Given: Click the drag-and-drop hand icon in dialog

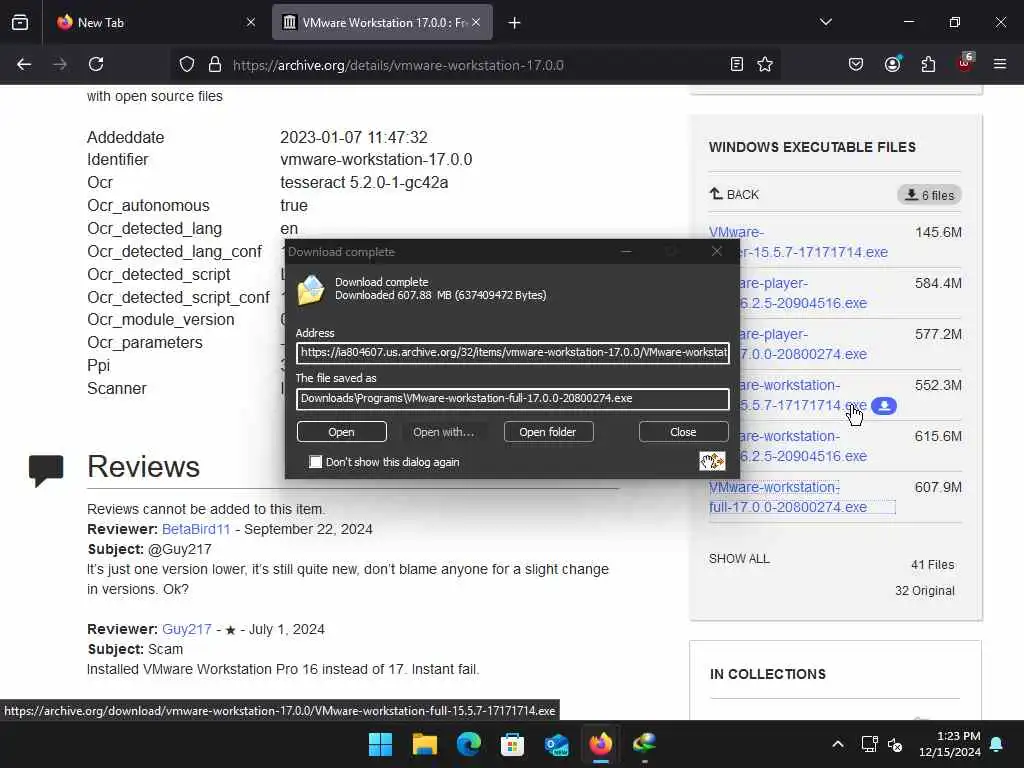Looking at the screenshot, I should tap(712, 461).
